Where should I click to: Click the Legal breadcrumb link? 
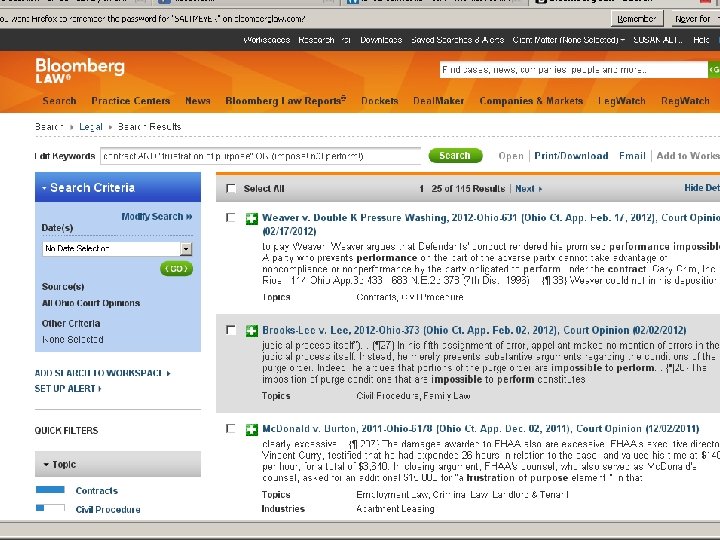90,127
